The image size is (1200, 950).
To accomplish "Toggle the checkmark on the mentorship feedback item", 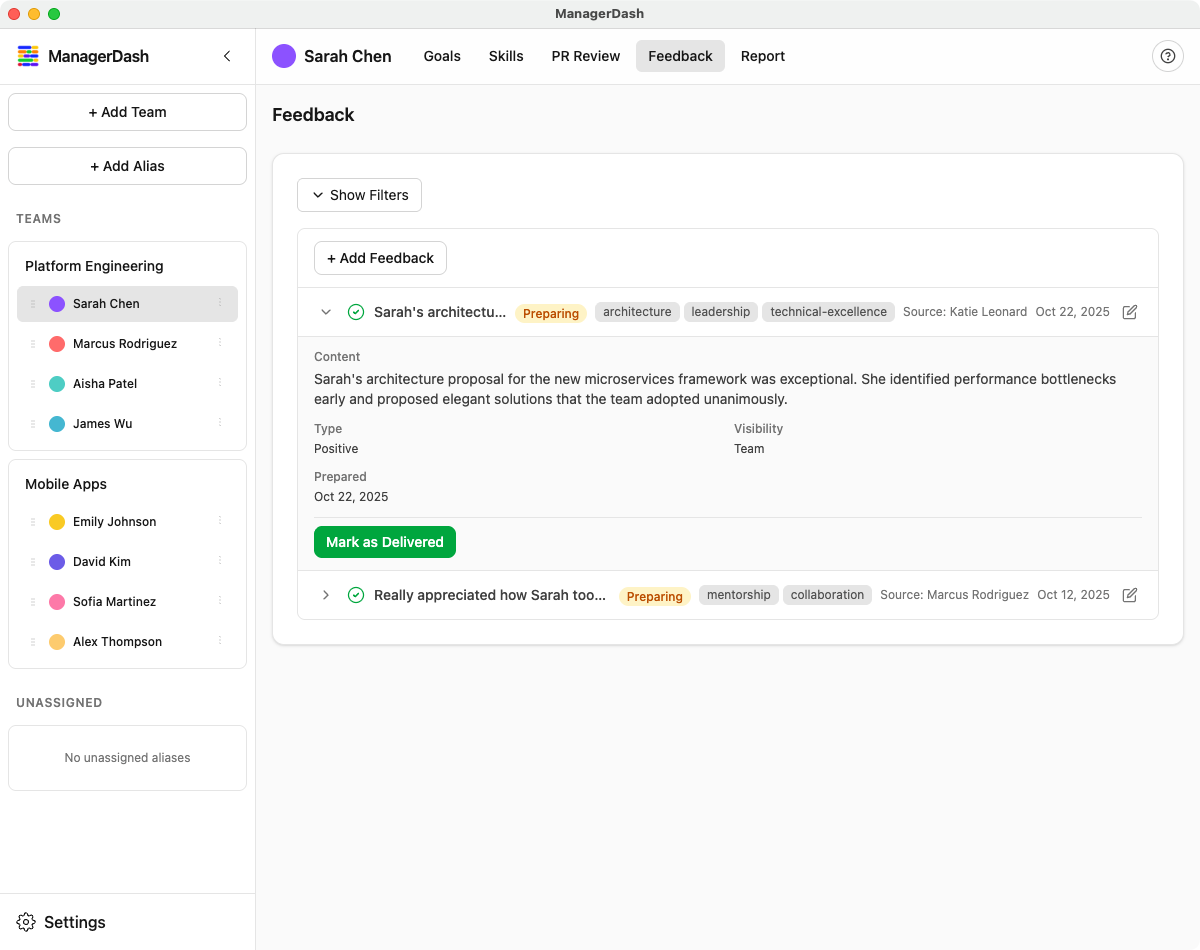I will click(356, 594).
